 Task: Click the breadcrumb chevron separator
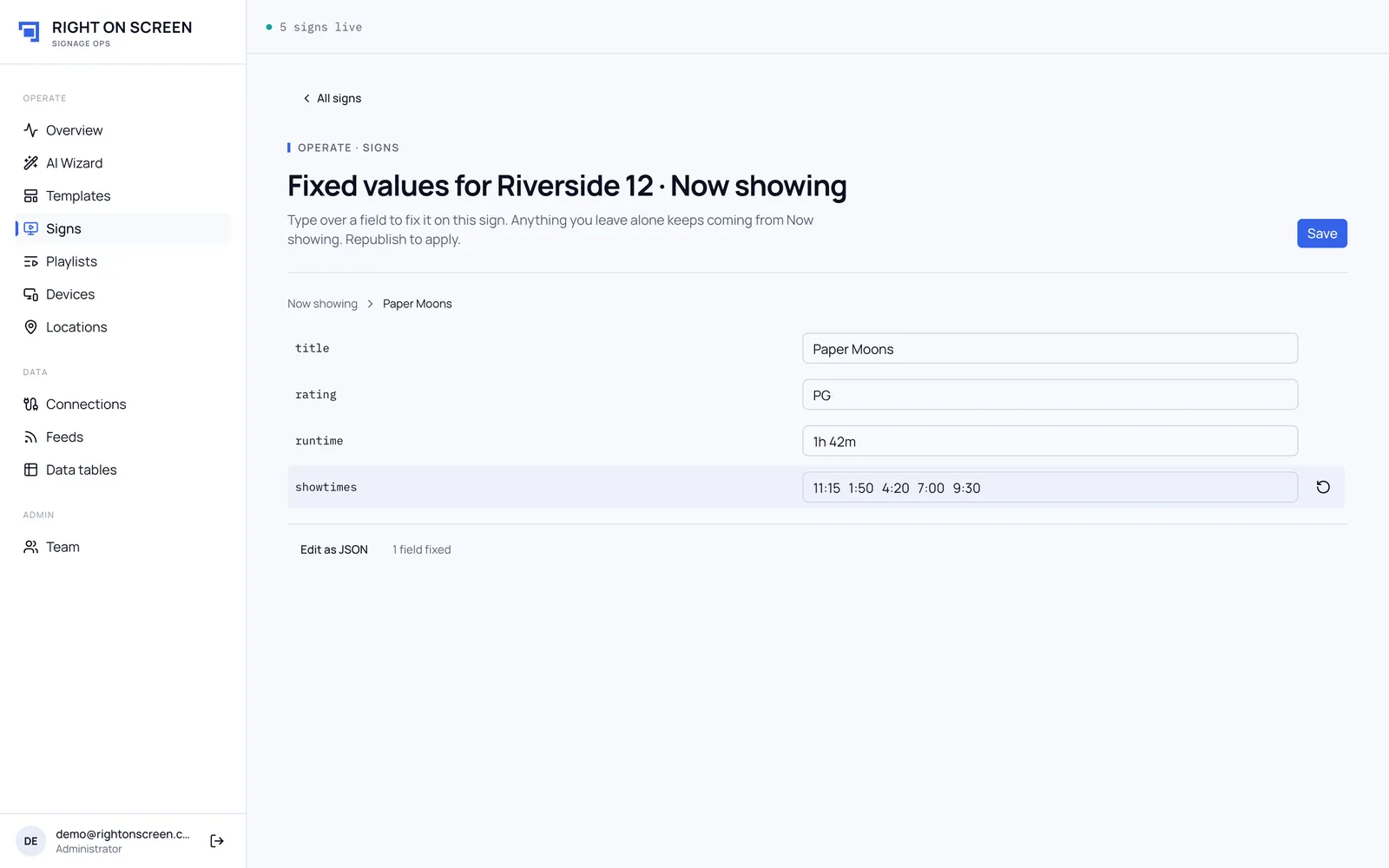tap(370, 304)
